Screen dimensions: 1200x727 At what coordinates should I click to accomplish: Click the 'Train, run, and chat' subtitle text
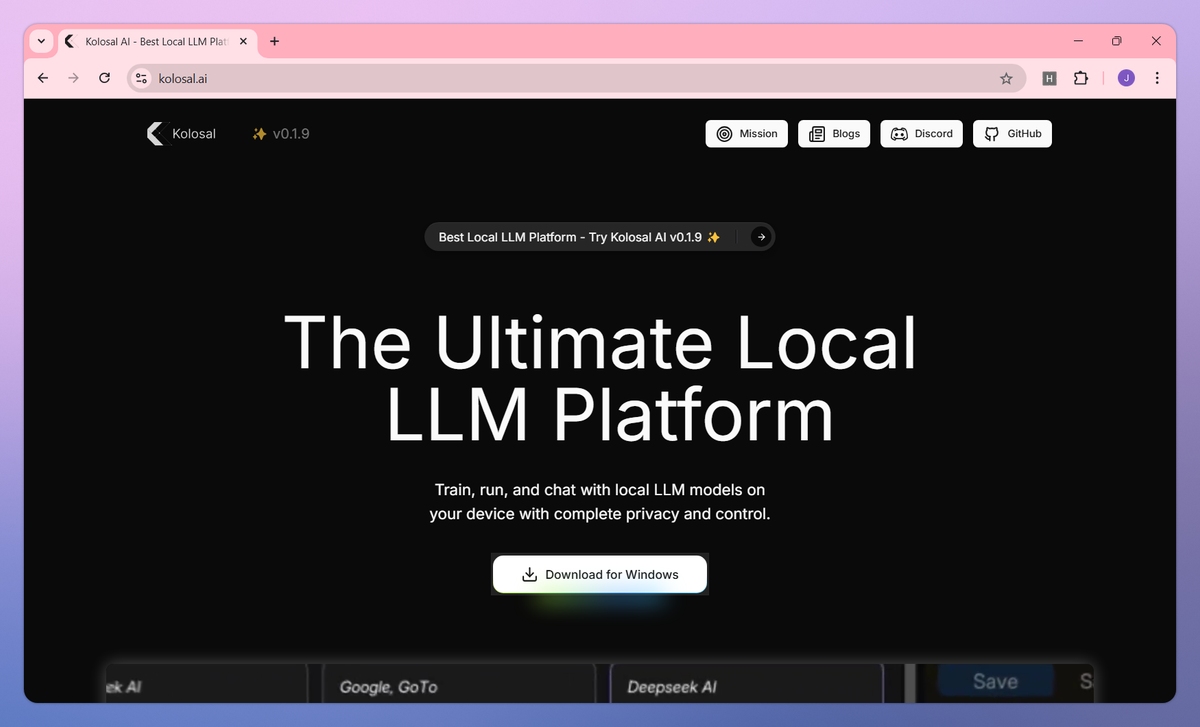(x=600, y=502)
